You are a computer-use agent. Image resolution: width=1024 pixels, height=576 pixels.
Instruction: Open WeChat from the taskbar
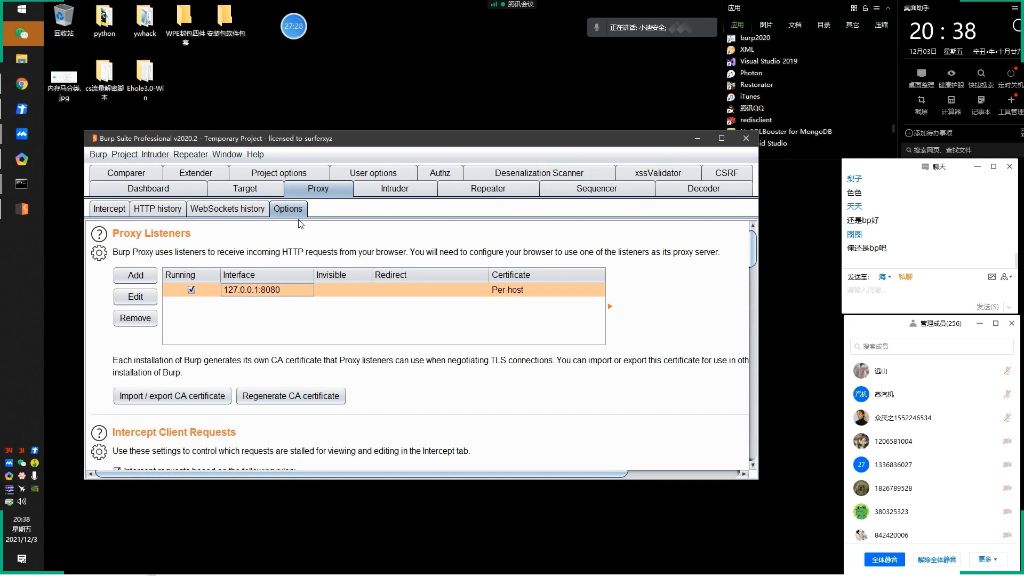[x=22, y=33]
